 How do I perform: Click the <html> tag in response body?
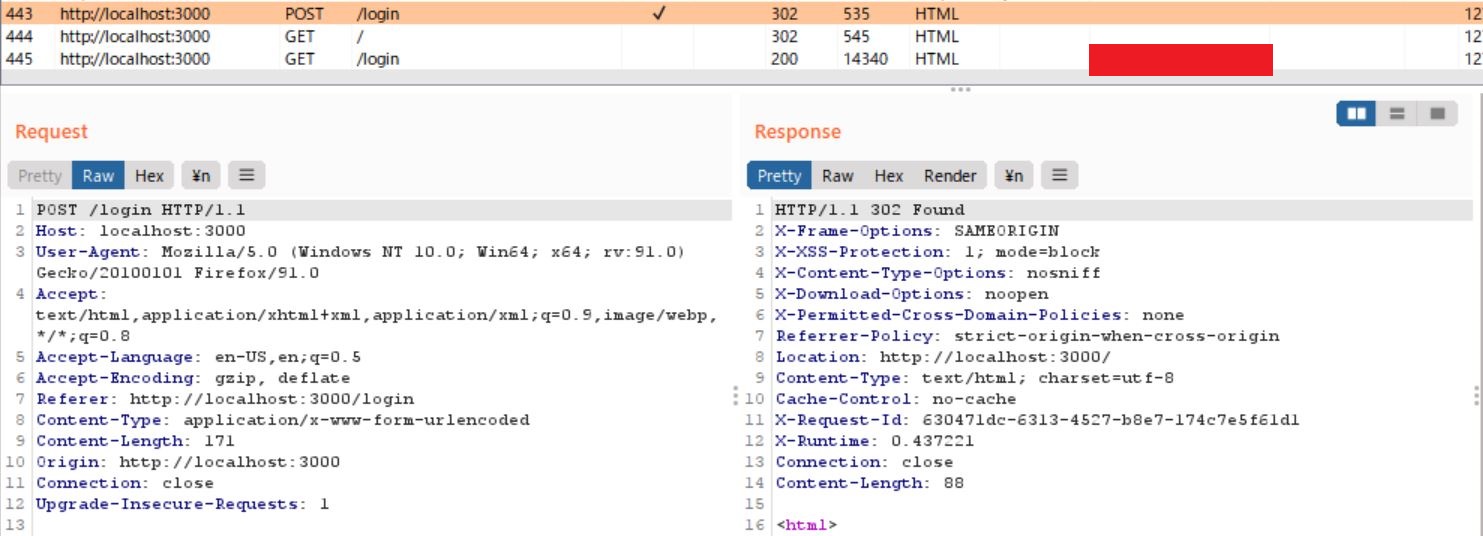click(x=806, y=525)
